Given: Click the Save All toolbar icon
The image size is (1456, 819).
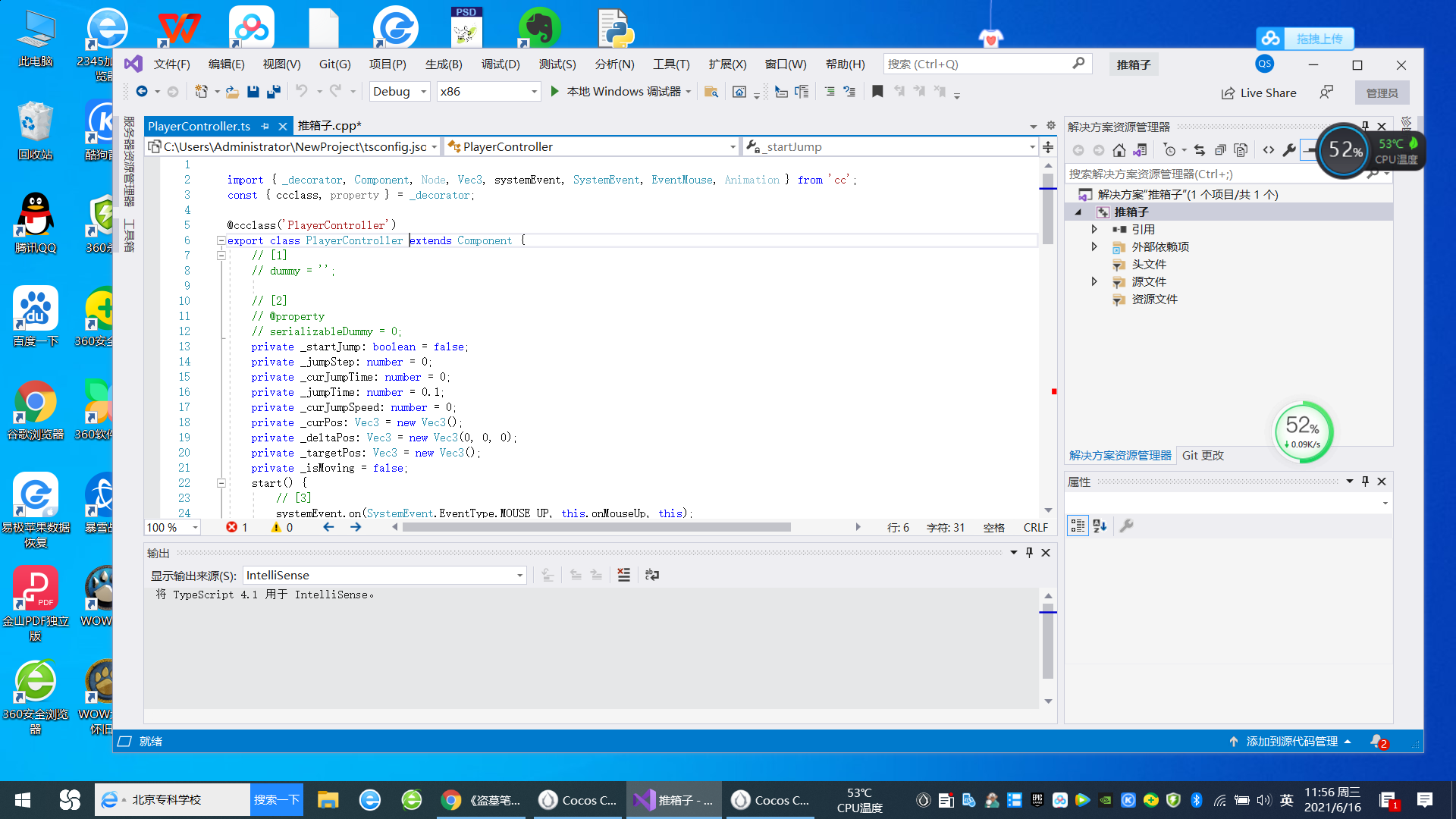Looking at the screenshot, I should pyautogui.click(x=274, y=92).
